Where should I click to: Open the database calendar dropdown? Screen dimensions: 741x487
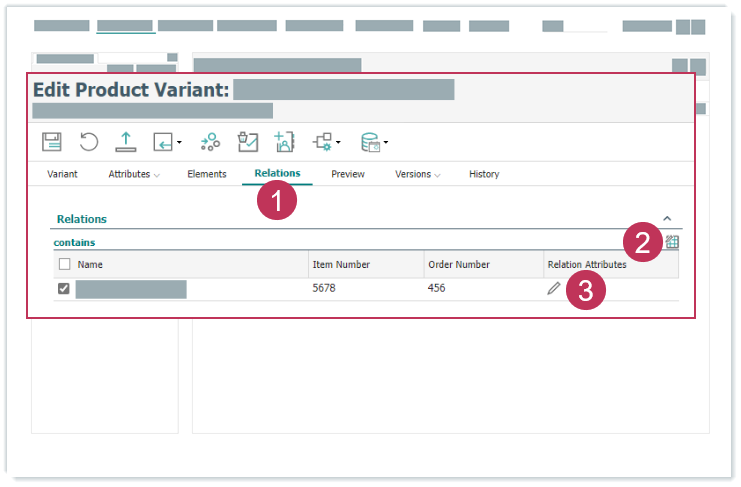point(374,142)
